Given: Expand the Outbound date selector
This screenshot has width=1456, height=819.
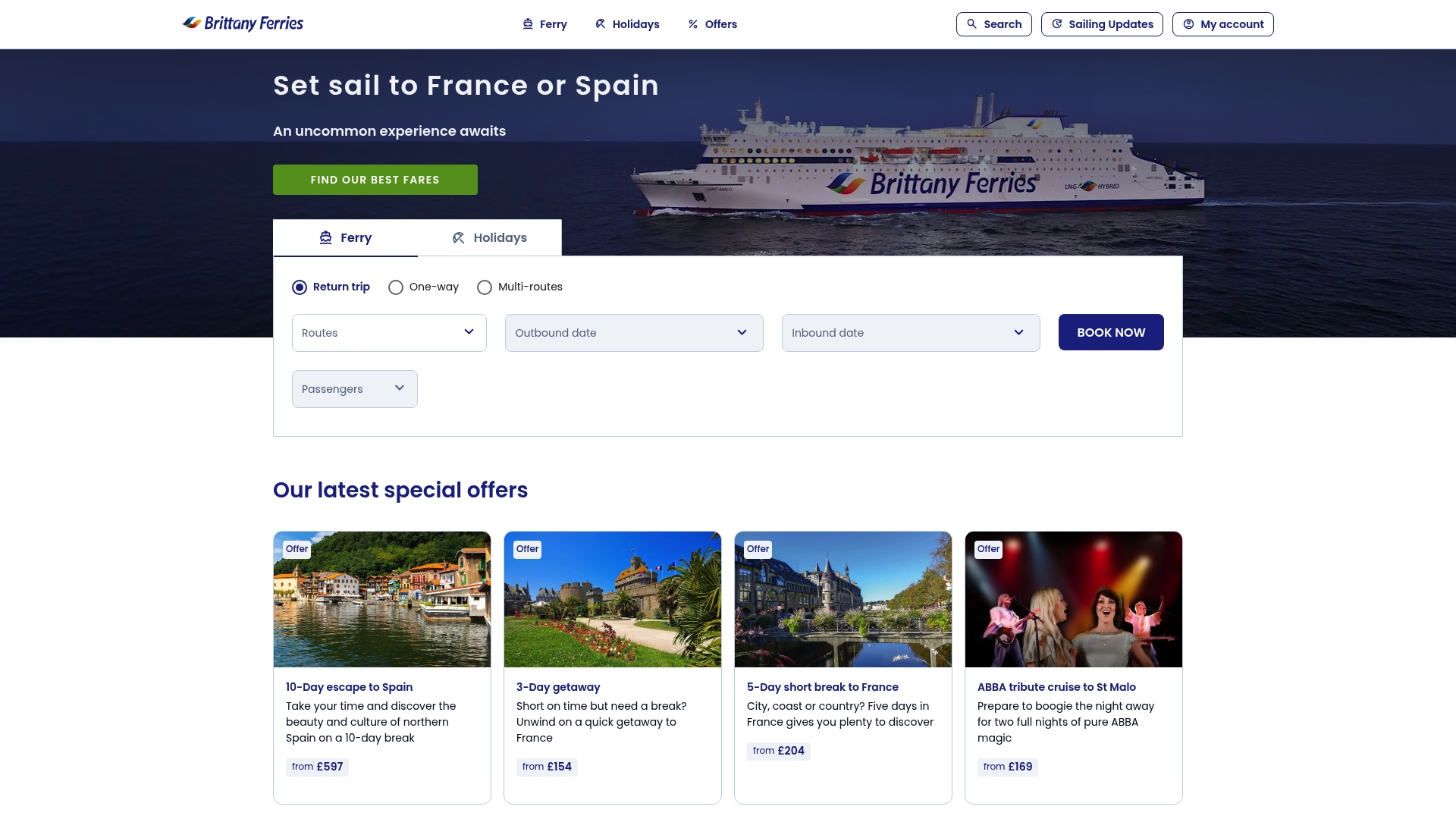Looking at the screenshot, I should pos(634,333).
